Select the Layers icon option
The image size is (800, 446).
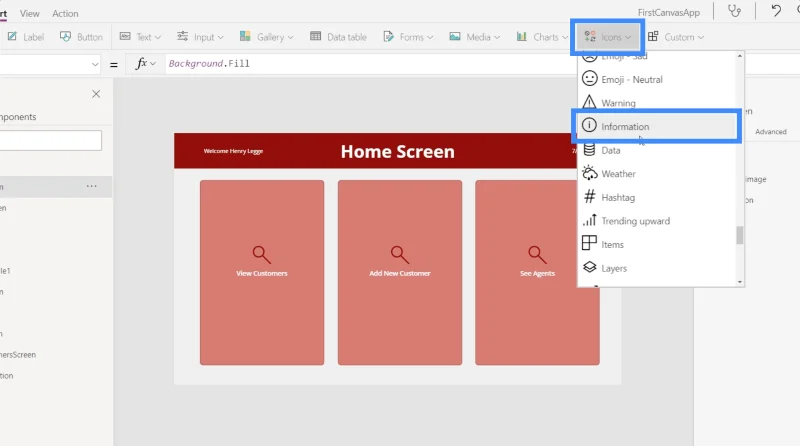(x=658, y=268)
